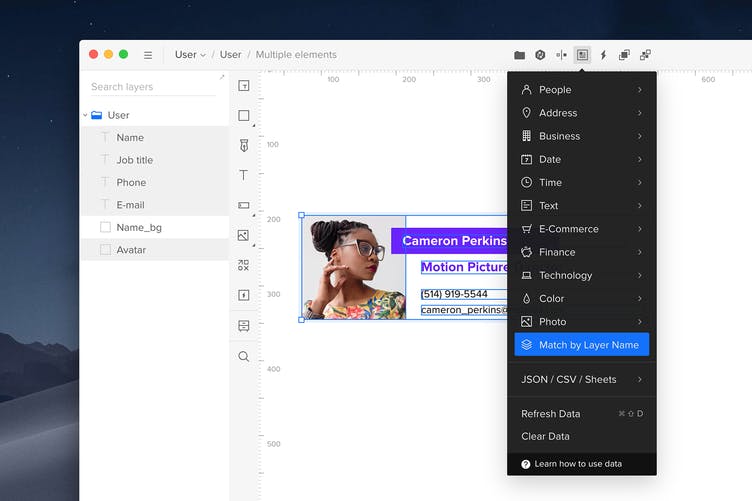
Task: Click the Motion Picture job title text
Action: pos(464,267)
